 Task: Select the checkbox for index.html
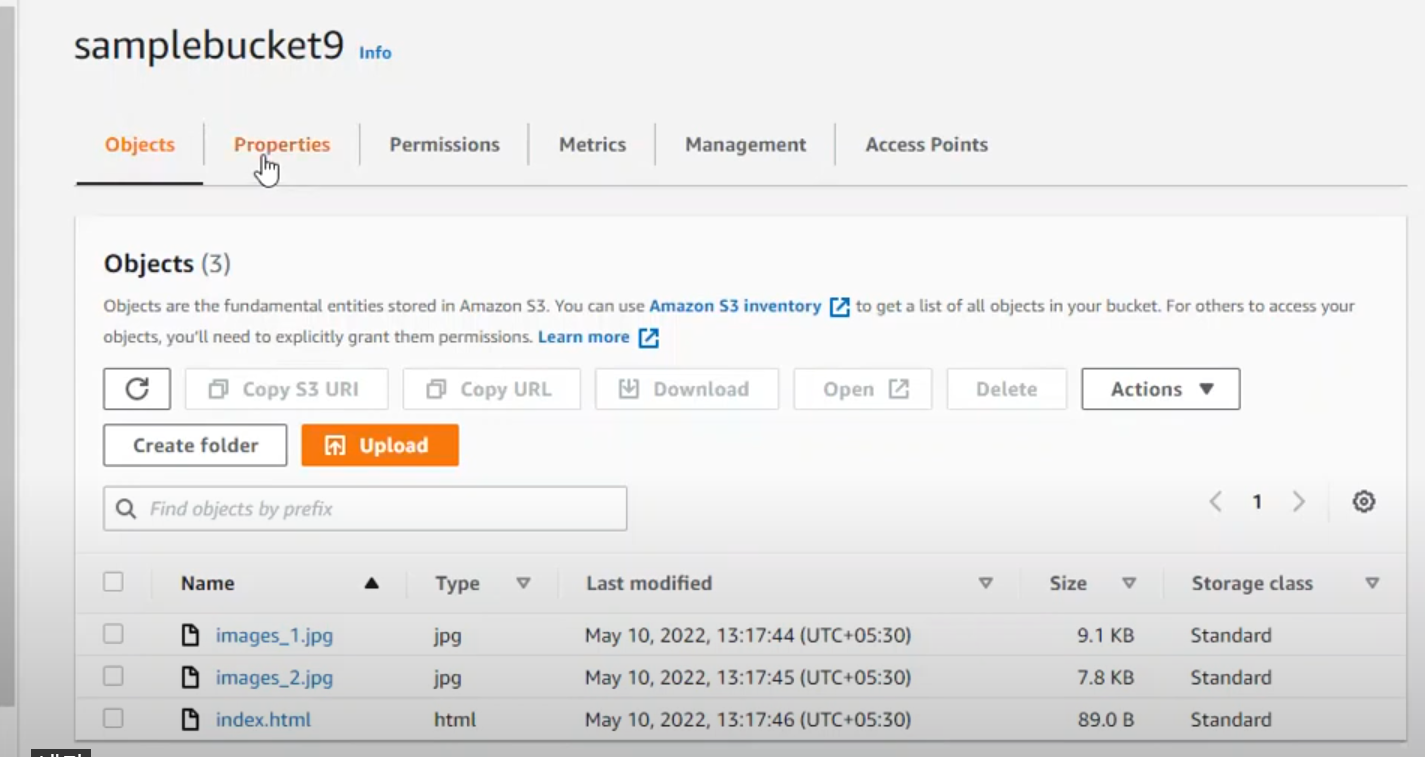pyautogui.click(x=113, y=718)
